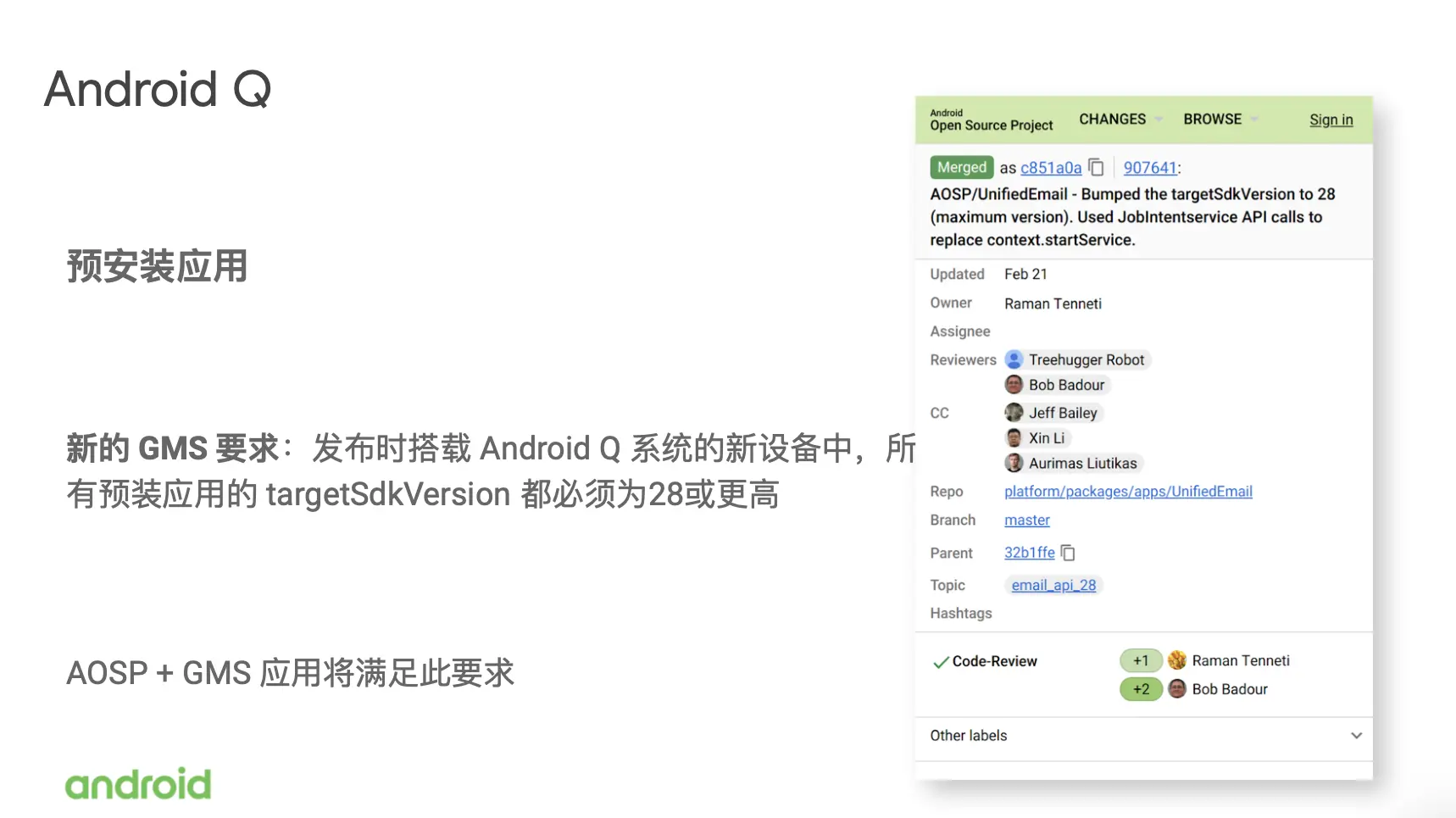
Task: Click the +2 vote chip
Action: click(1141, 689)
